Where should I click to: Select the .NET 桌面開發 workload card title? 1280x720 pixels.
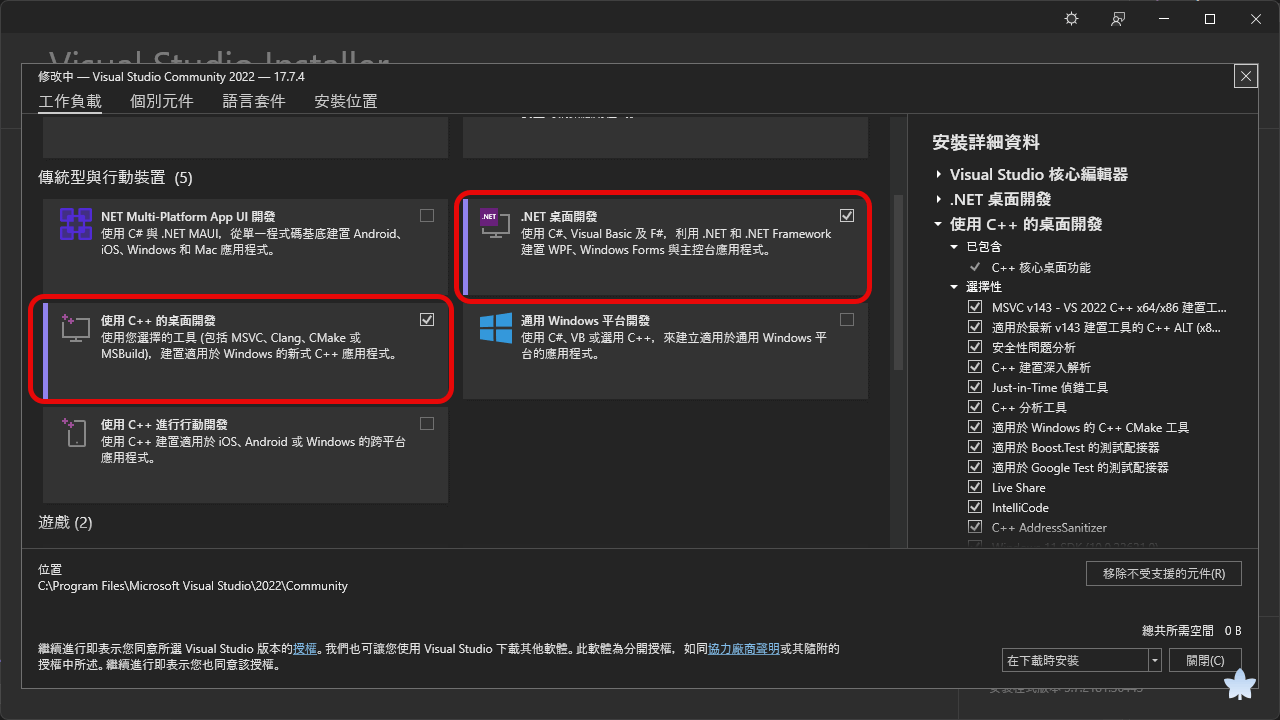coord(559,216)
